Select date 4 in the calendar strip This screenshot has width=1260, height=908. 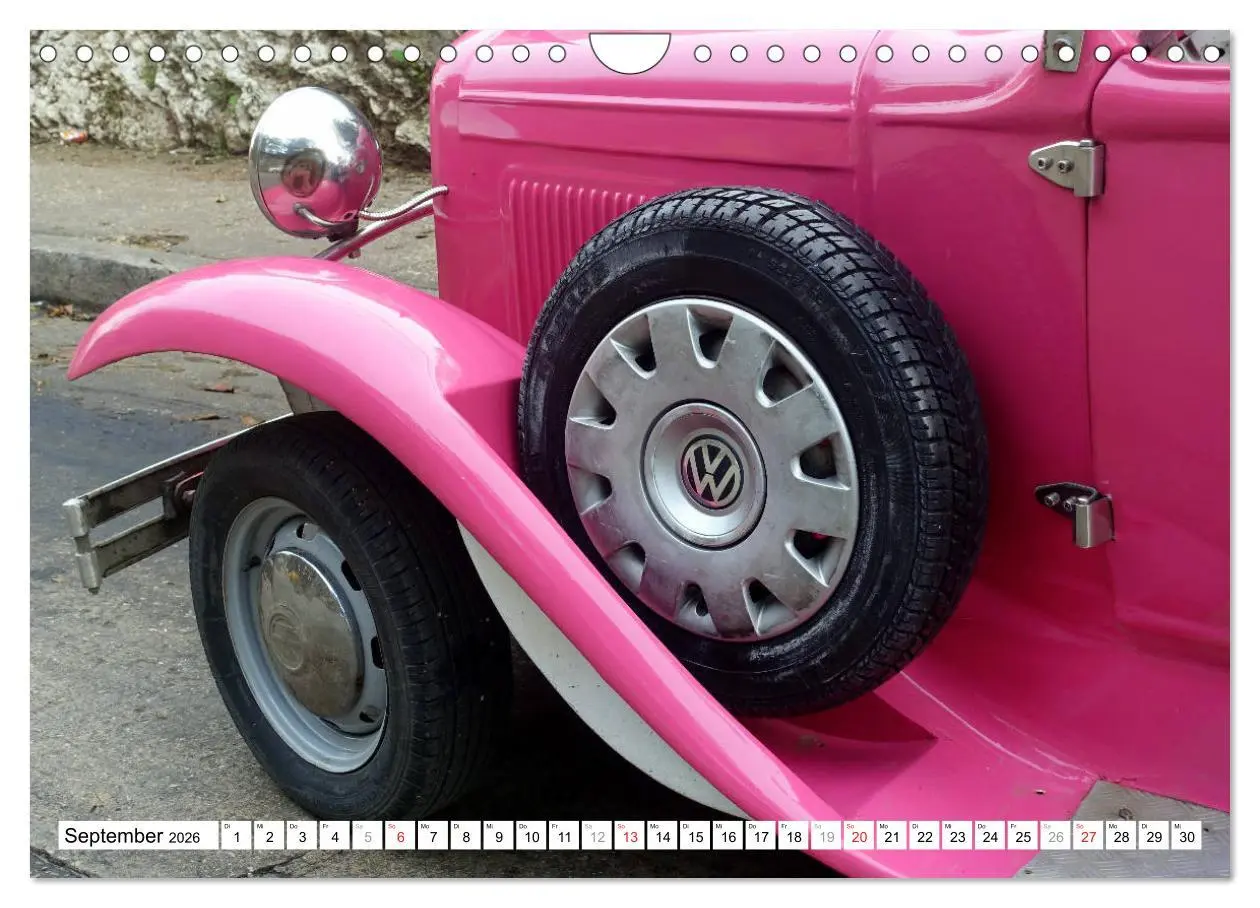click(334, 836)
